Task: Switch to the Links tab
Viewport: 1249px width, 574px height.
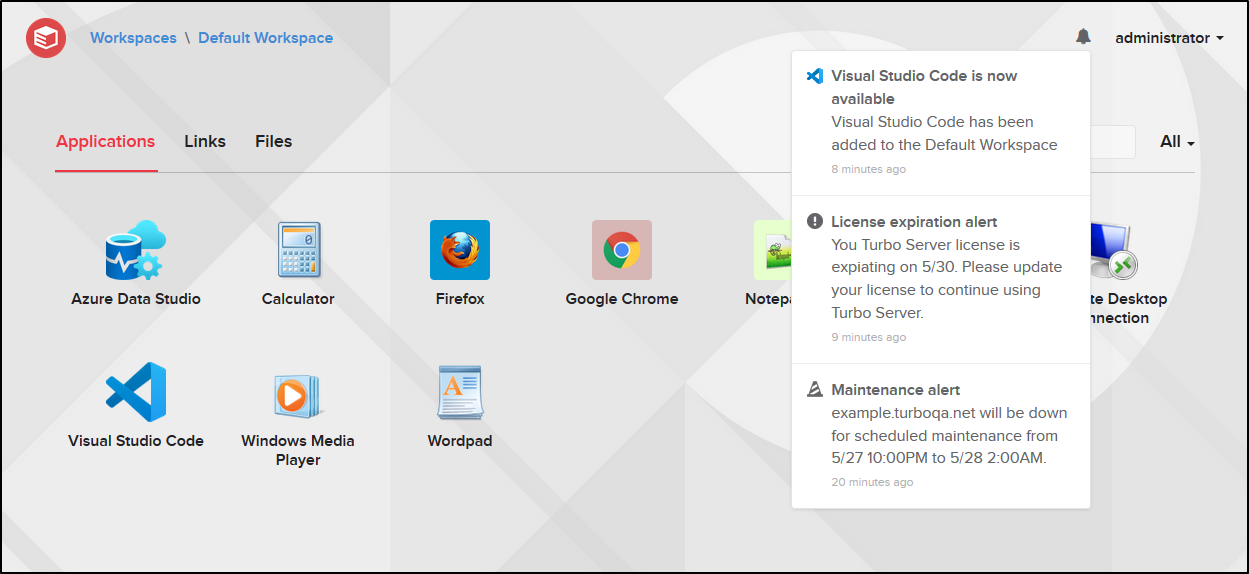Action: (205, 142)
